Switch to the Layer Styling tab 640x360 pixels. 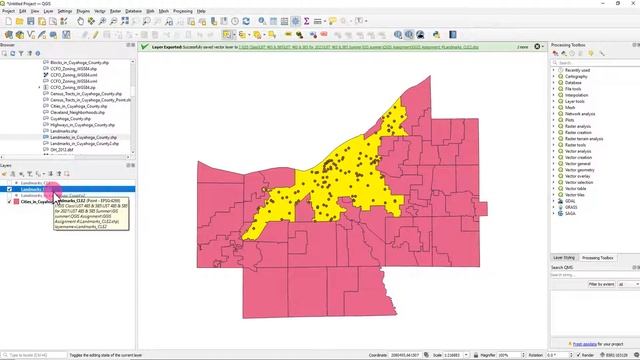point(564,258)
